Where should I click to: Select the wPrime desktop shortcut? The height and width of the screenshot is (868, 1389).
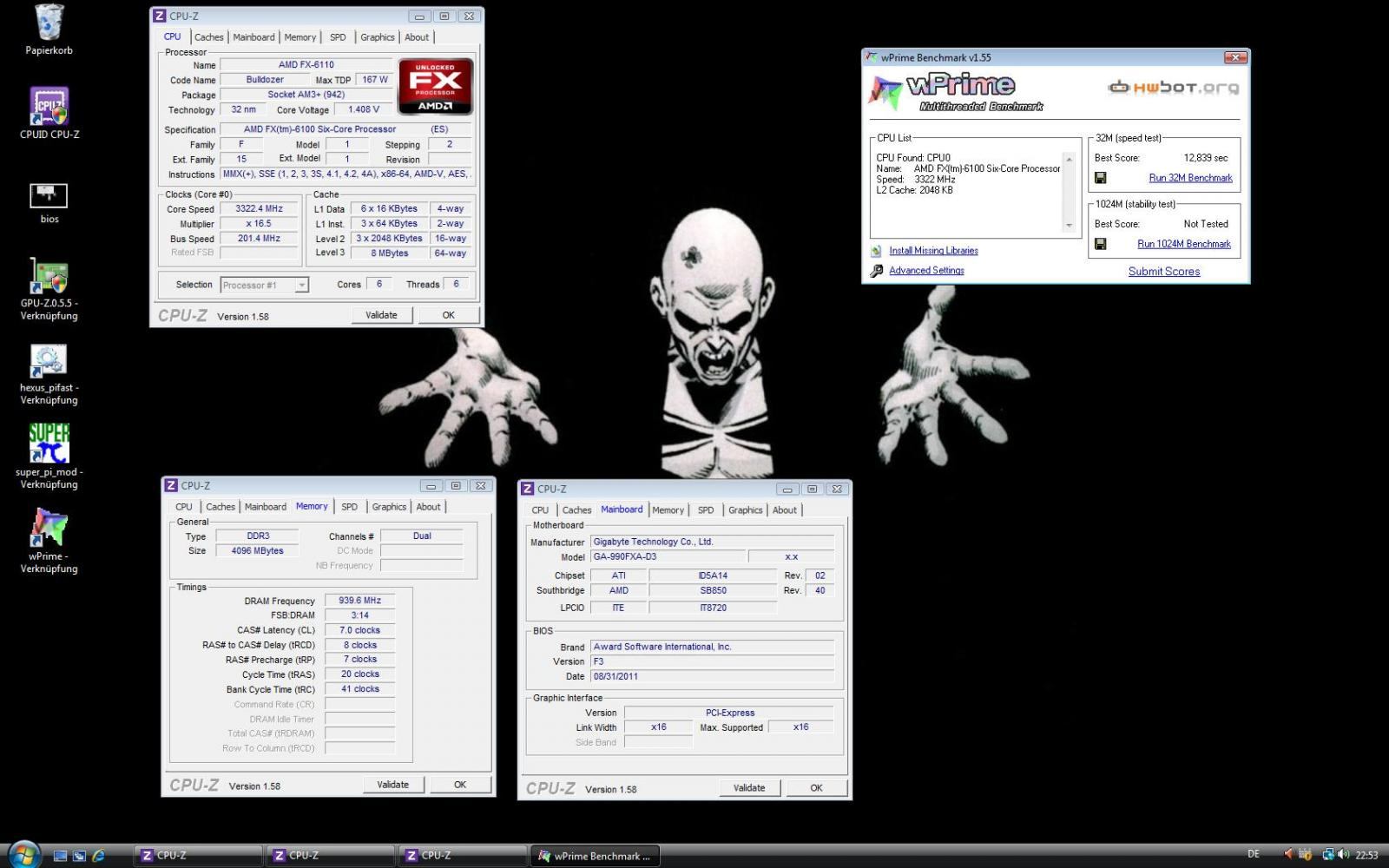pos(49,540)
